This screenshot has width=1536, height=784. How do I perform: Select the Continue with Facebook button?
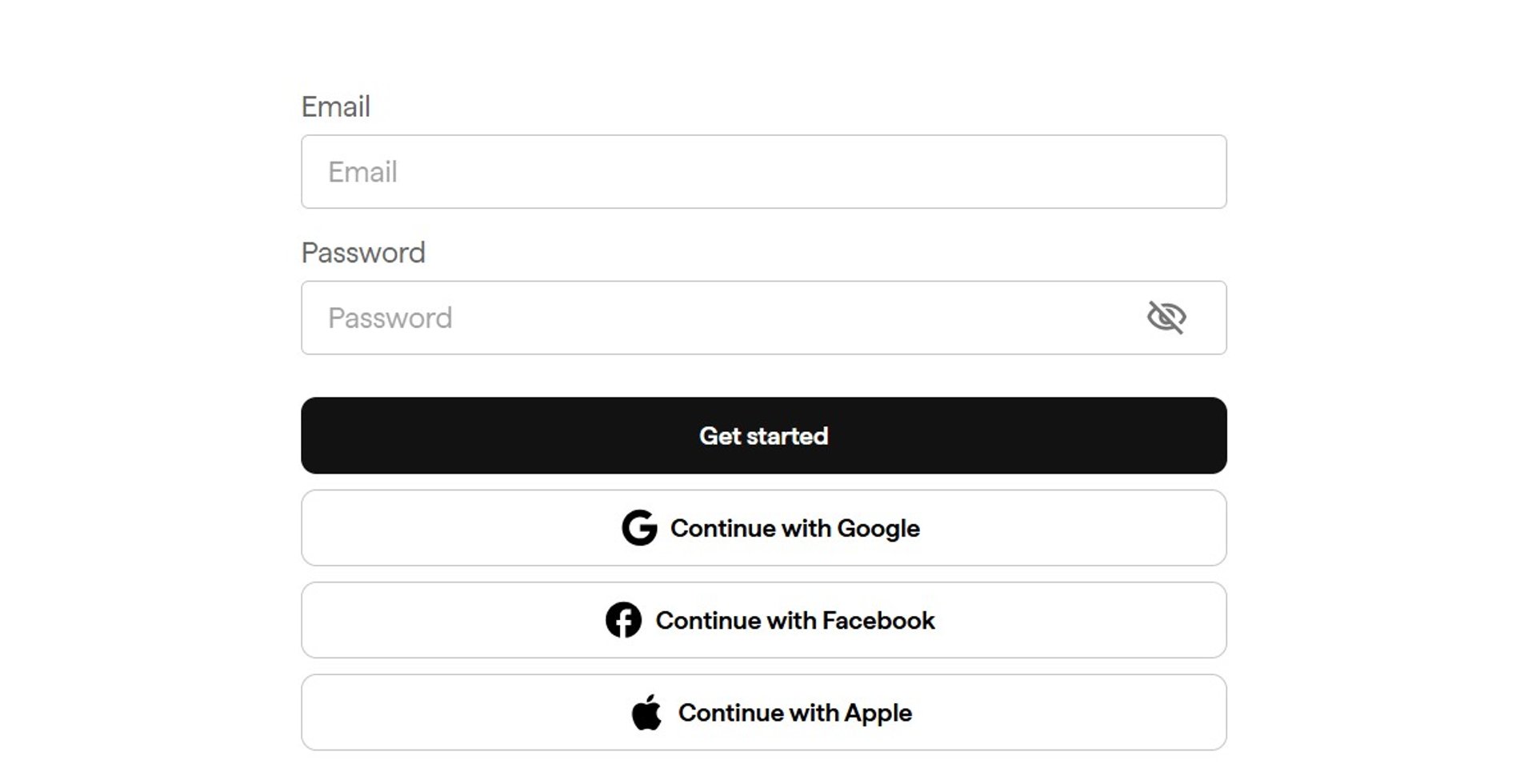tap(763, 620)
